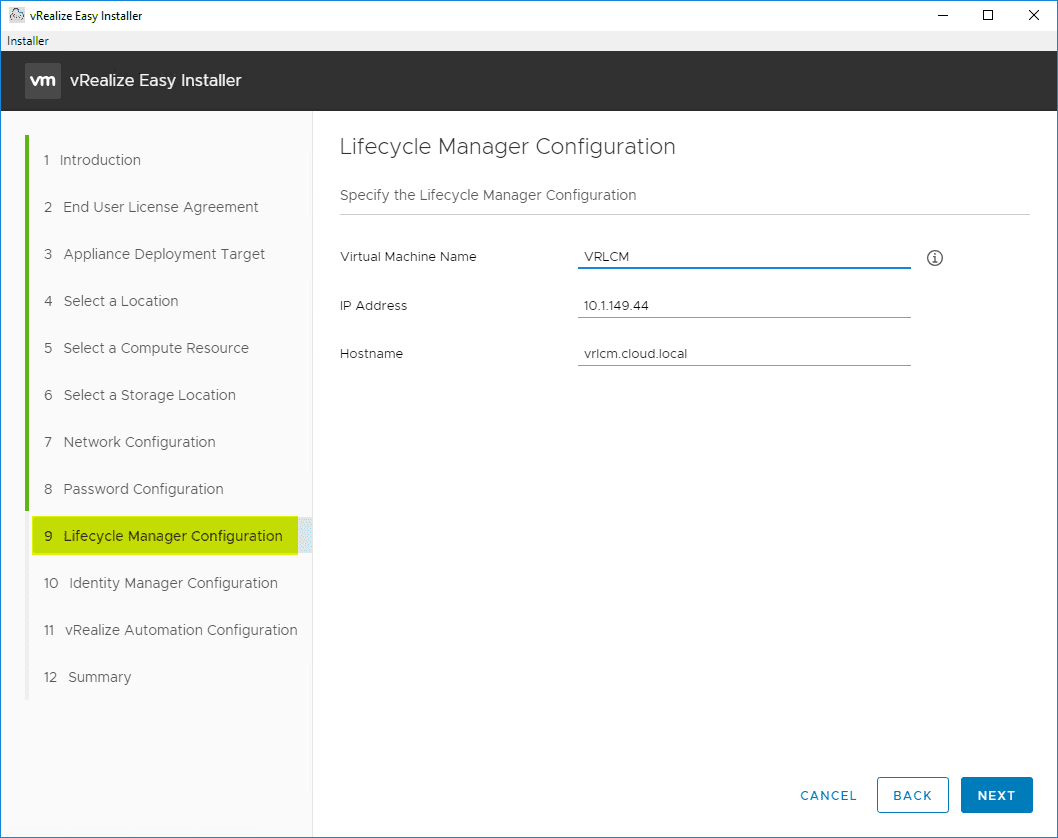
Task: Click the Virtual Machine Name info icon
Action: 935,258
